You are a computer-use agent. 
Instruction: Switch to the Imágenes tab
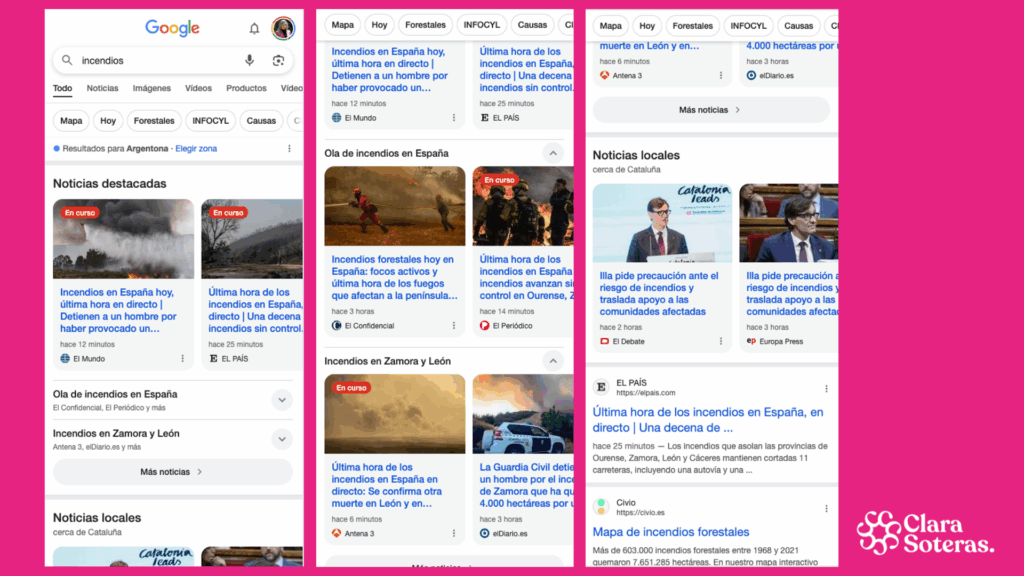coord(152,88)
